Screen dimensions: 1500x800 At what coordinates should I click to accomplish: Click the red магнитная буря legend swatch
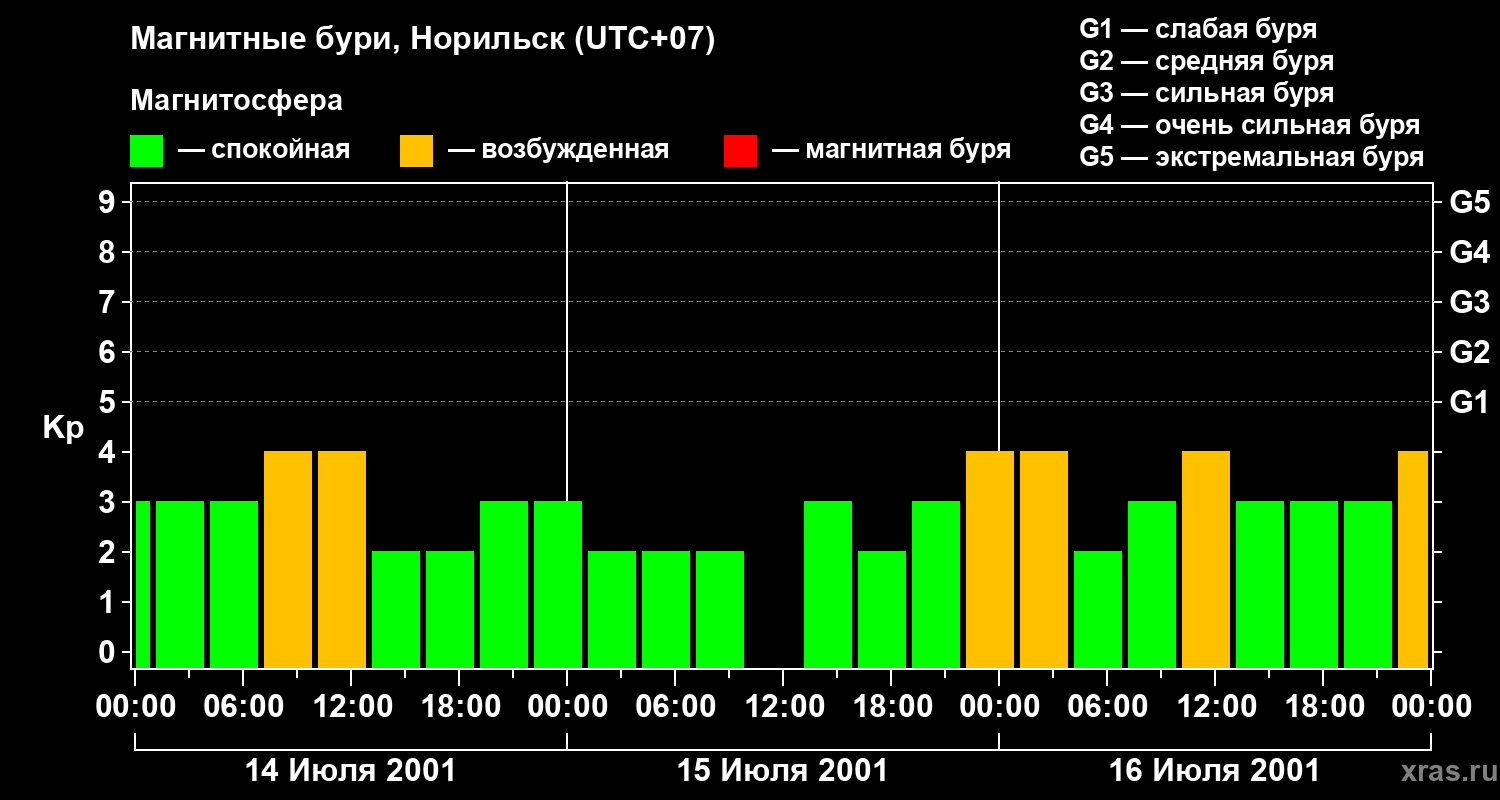(x=740, y=151)
